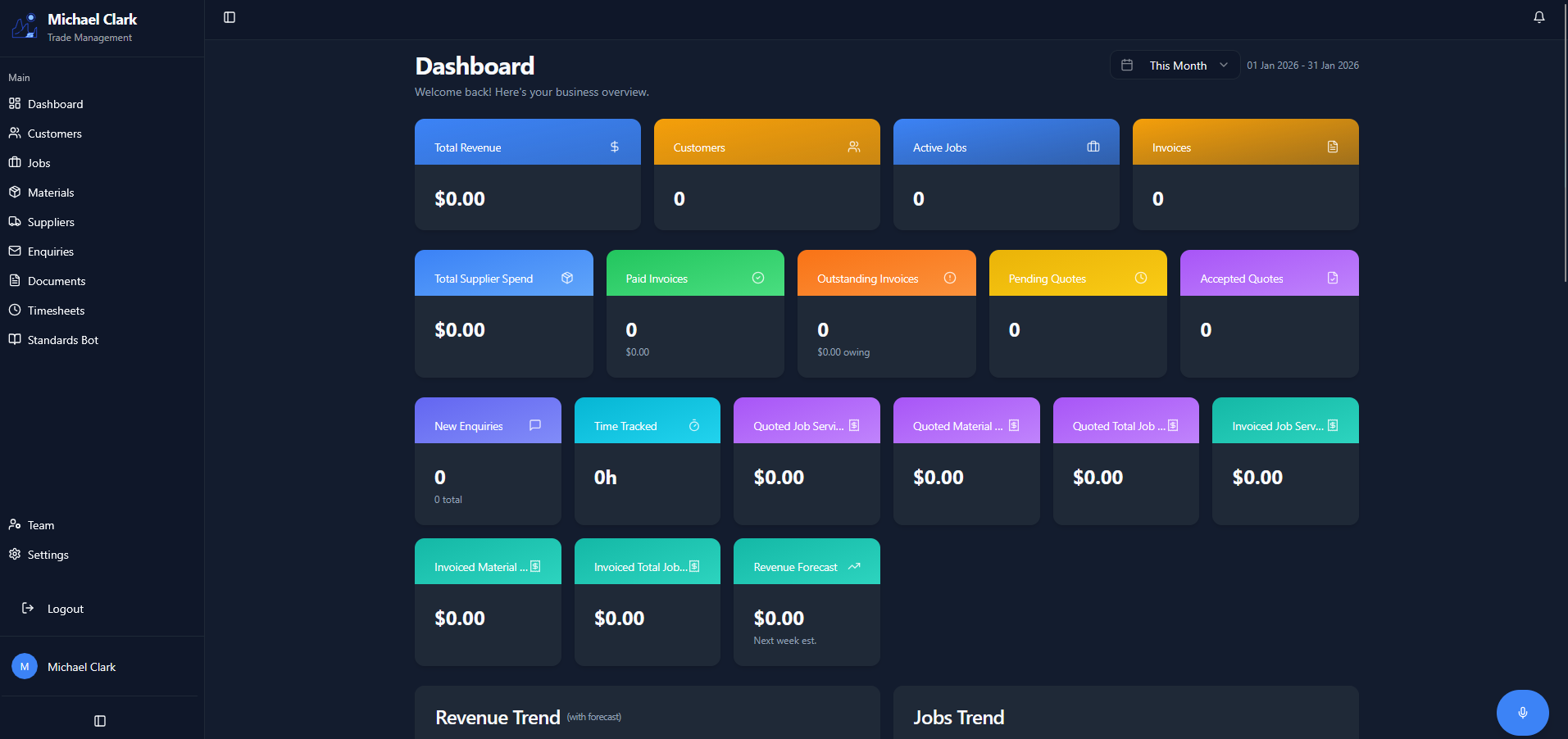Expand the date filter chevron arrow
The image size is (1568, 739).
pyautogui.click(x=1224, y=66)
